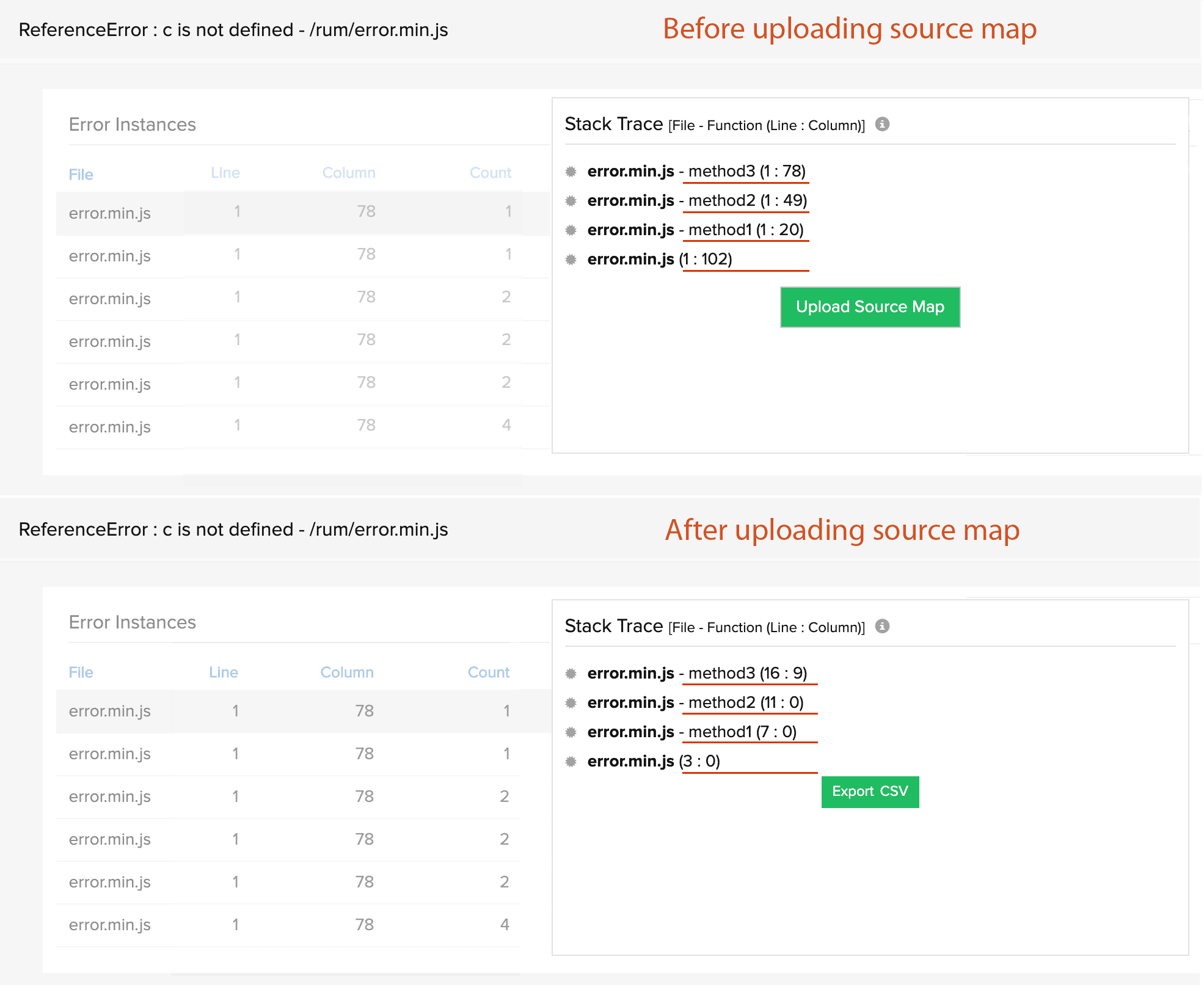Image resolution: width=1204 pixels, height=987 pixels.
Task: Sort by File header in top table
Action: (x=81, y=175)
